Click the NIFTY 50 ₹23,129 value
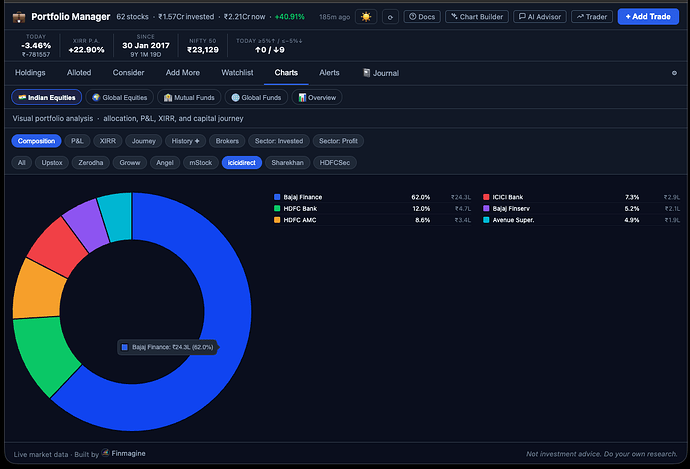Viewport: 690px width, 469px height. pos(203,50)
